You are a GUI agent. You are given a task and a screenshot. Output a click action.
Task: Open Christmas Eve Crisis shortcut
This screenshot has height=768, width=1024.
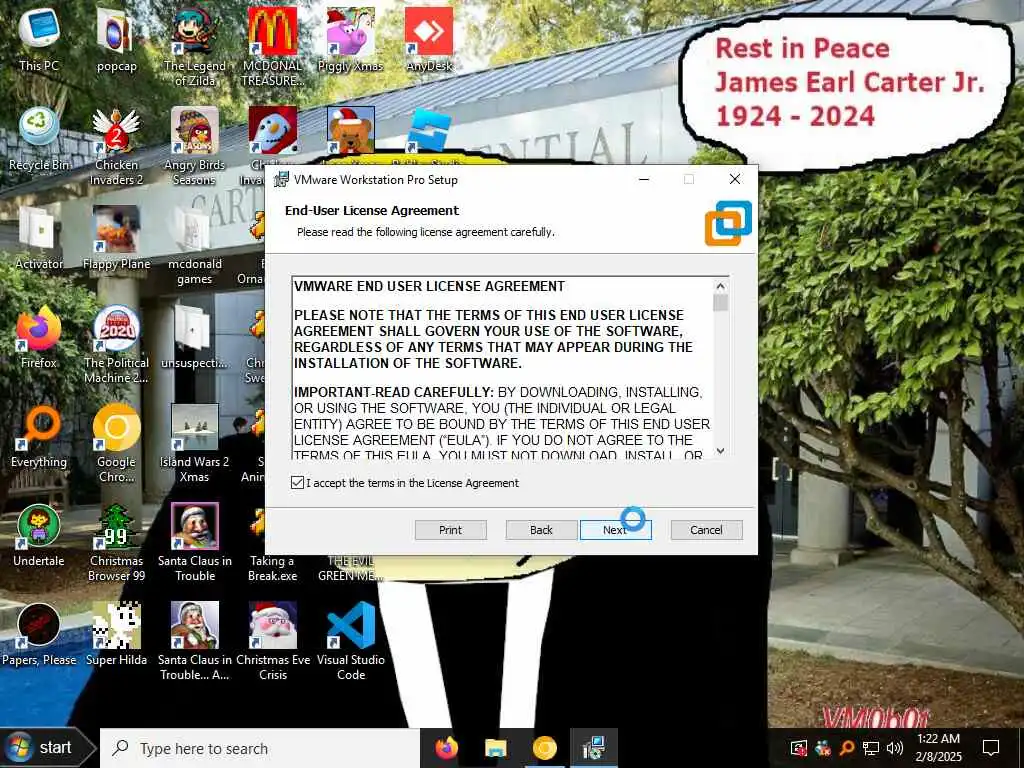click(x=272, y=643)
